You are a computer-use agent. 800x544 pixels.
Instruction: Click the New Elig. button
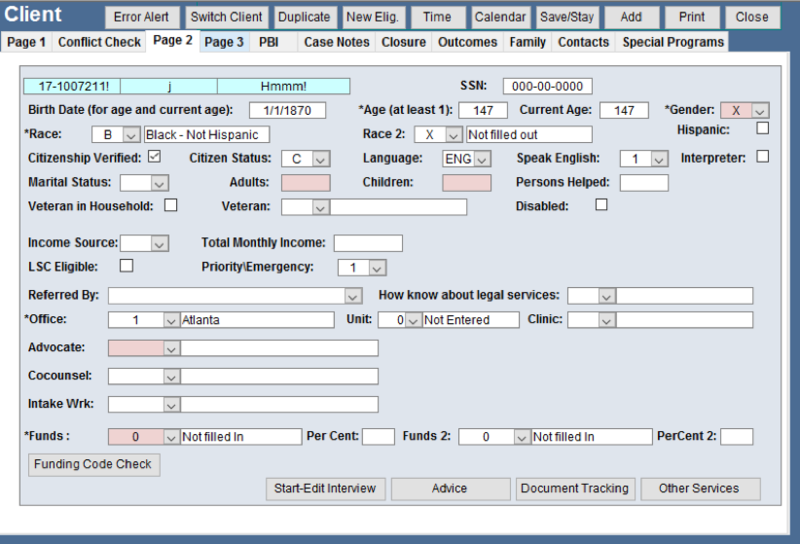371,17
